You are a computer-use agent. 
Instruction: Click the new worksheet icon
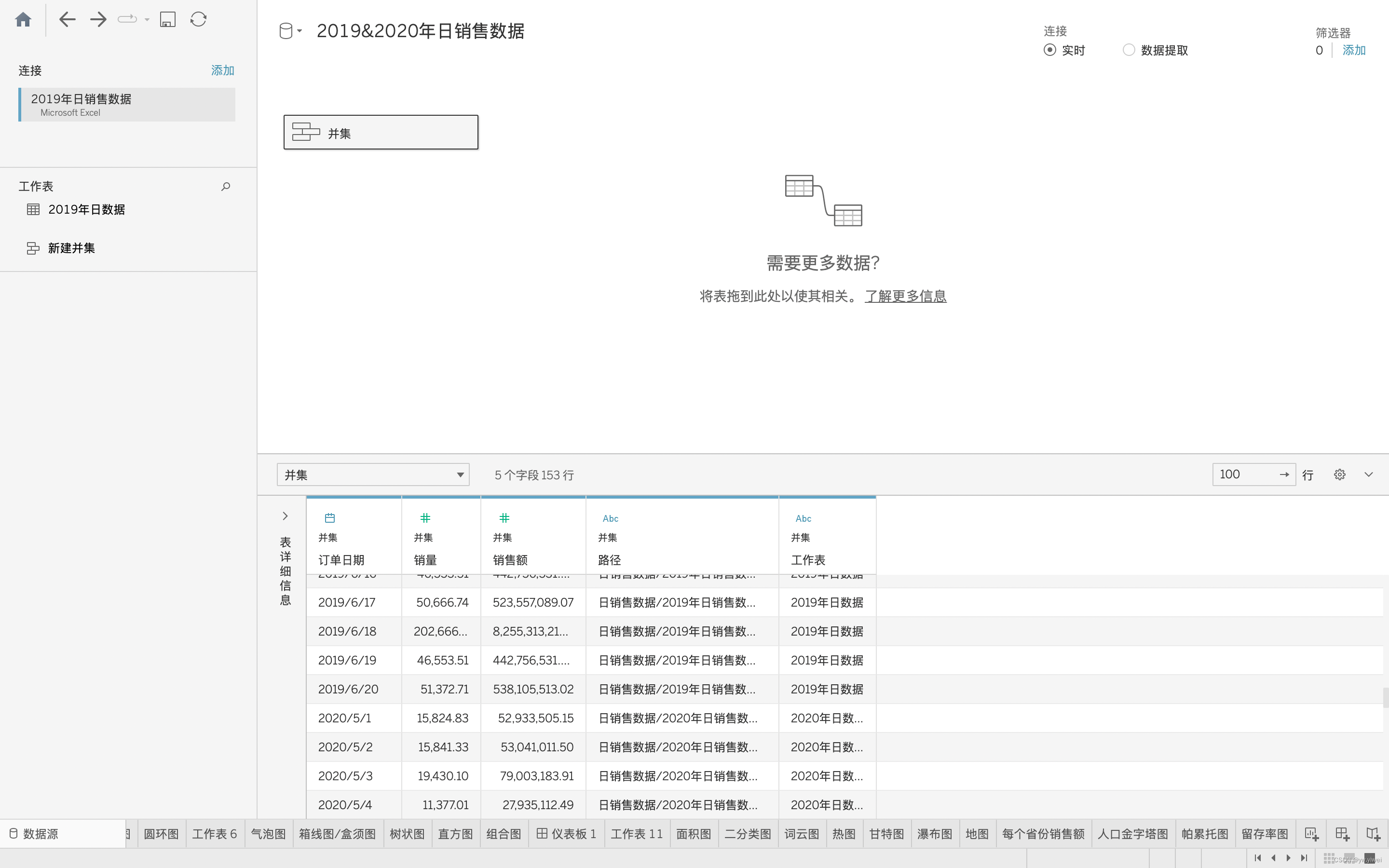click(x=1311, y=834)
